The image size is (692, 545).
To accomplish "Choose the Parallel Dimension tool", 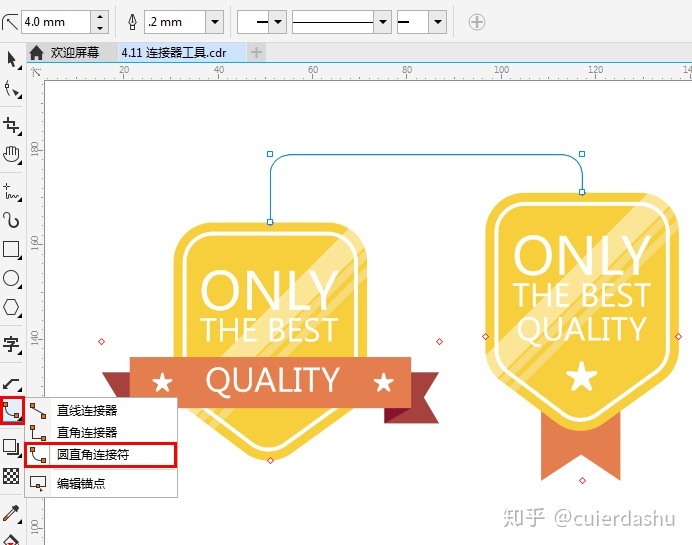I will click(12, 383).
